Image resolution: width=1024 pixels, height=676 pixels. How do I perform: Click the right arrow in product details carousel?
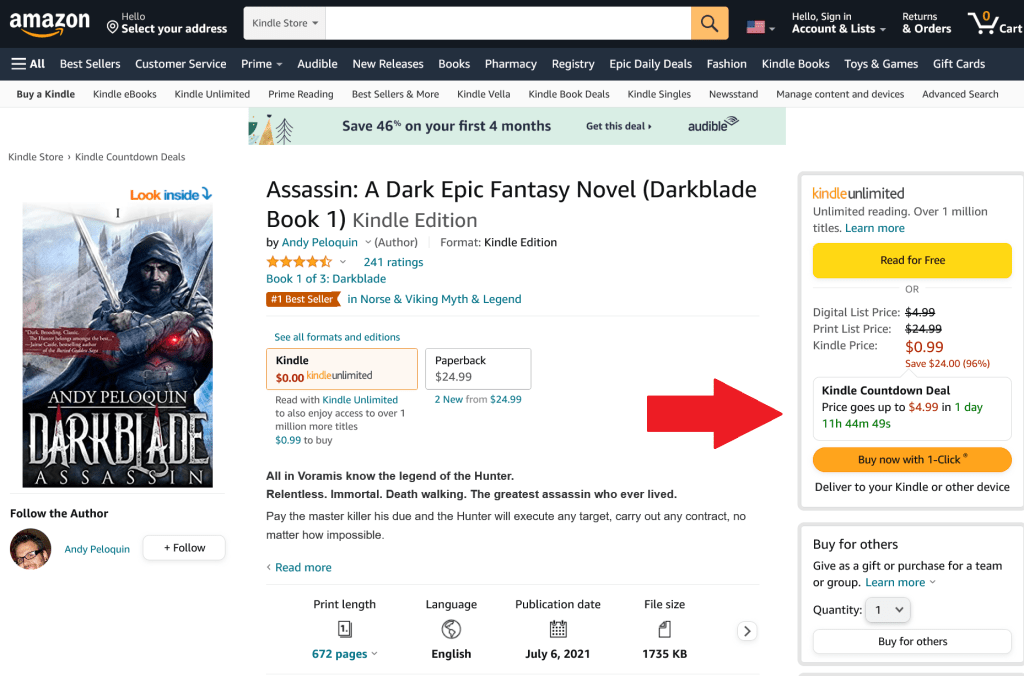747,631
